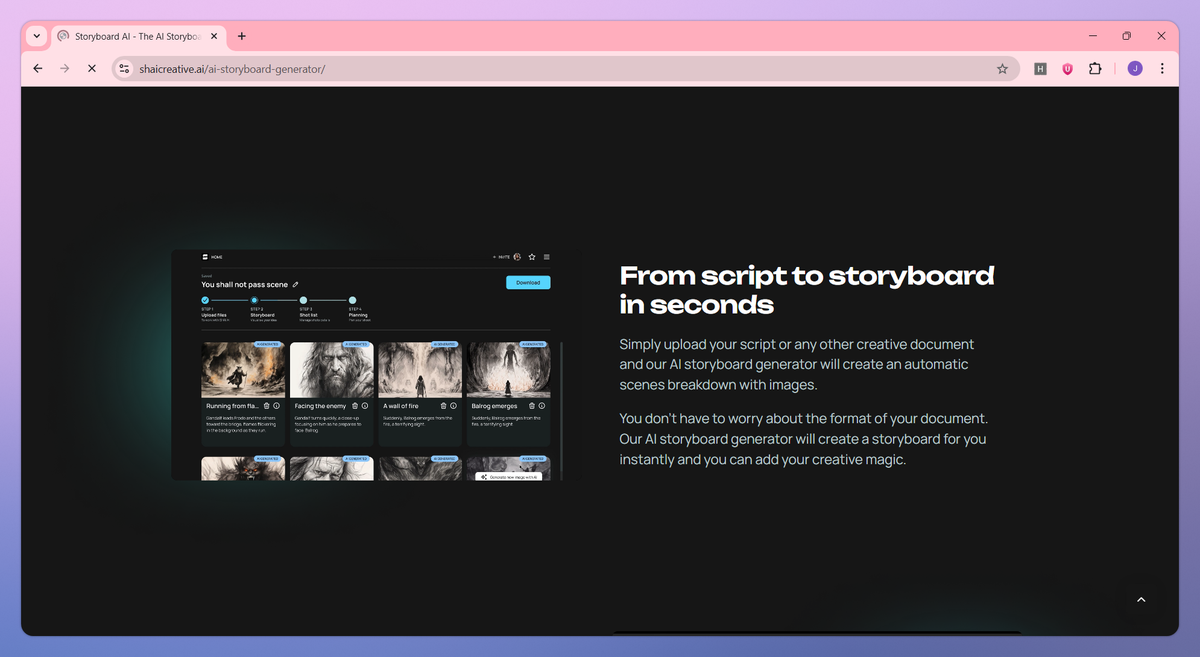
Task: Select the Step 4 Planning step circle
Action: pos(352,300)
